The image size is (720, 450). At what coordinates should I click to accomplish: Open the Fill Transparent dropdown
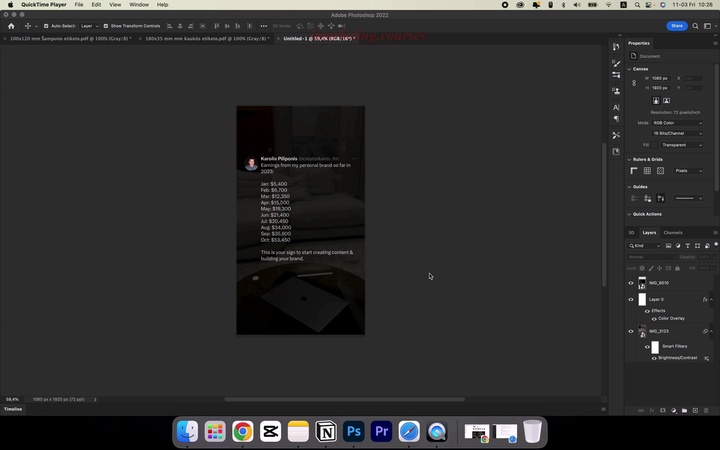point(677,144)
